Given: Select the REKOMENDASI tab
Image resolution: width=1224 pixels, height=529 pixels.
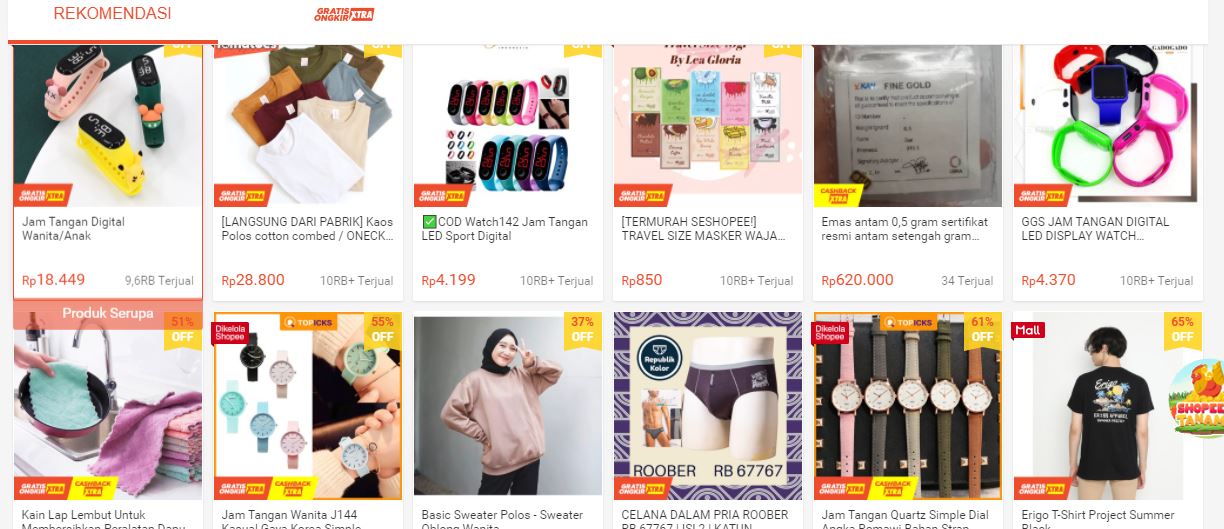Looking at the screenshot, I should click(x=112, y=14).
